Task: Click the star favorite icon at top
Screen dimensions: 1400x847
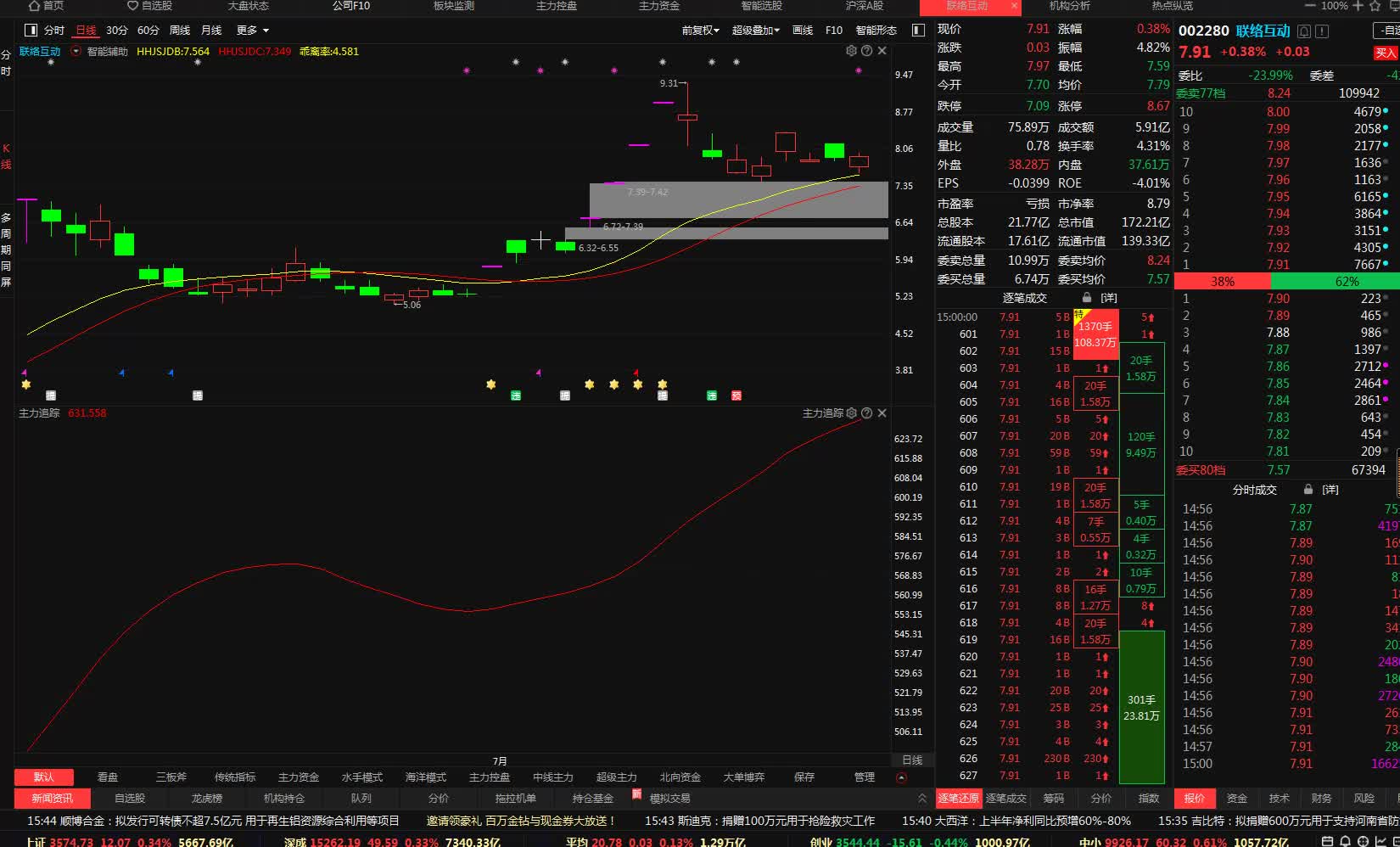Action: pos(1375,6)
